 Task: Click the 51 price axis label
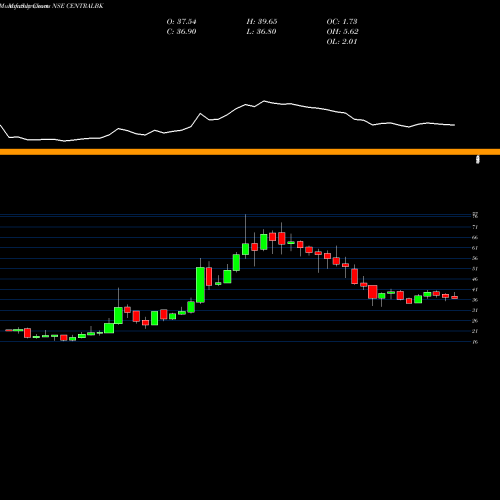pos(475,269)
